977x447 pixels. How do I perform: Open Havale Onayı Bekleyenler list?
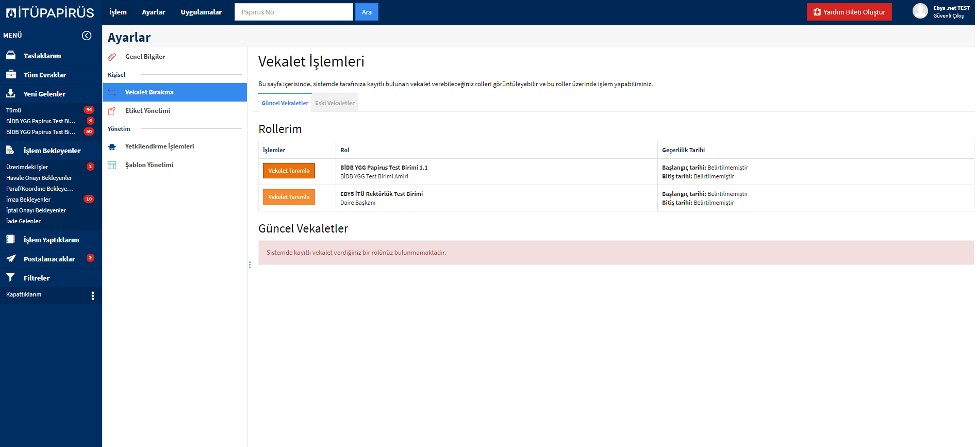tap(39, 178)
